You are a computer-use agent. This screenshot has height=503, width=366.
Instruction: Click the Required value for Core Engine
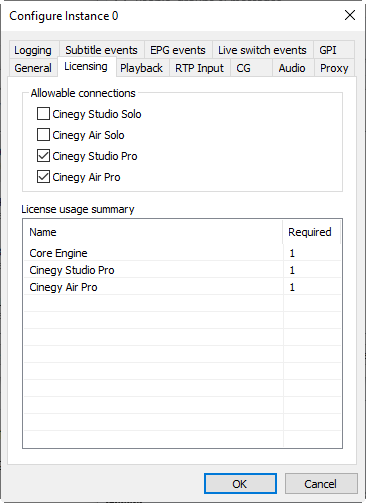point(292,253)
